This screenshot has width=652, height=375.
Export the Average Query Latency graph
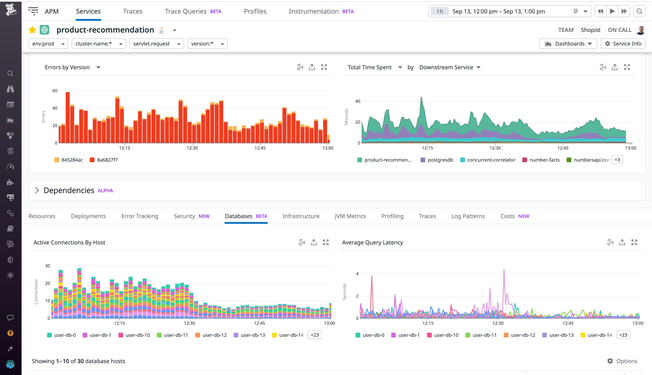click(622, 242)
